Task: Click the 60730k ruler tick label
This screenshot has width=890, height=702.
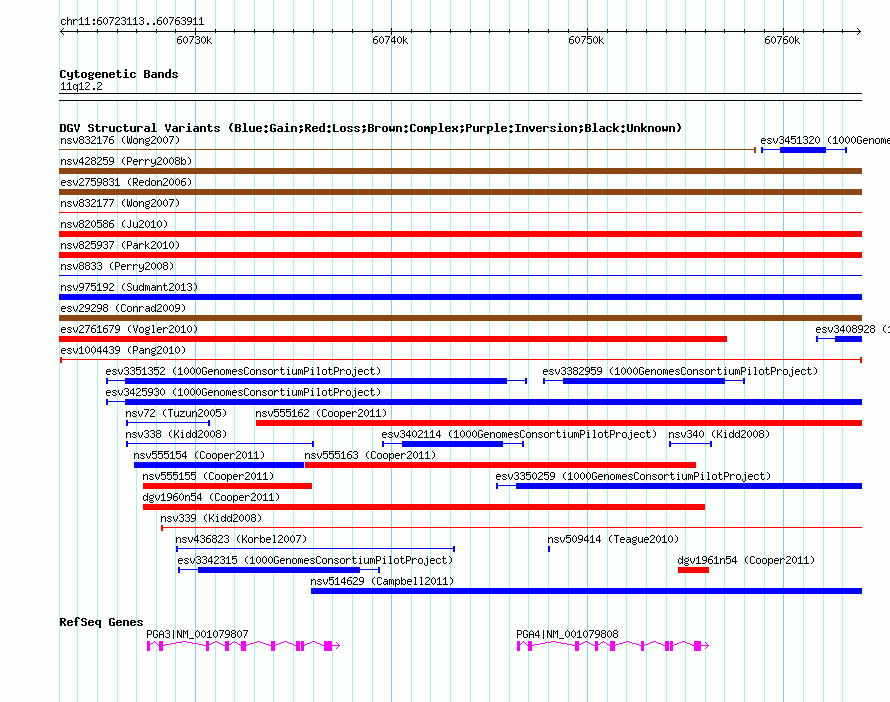Action: pos(194,40)
